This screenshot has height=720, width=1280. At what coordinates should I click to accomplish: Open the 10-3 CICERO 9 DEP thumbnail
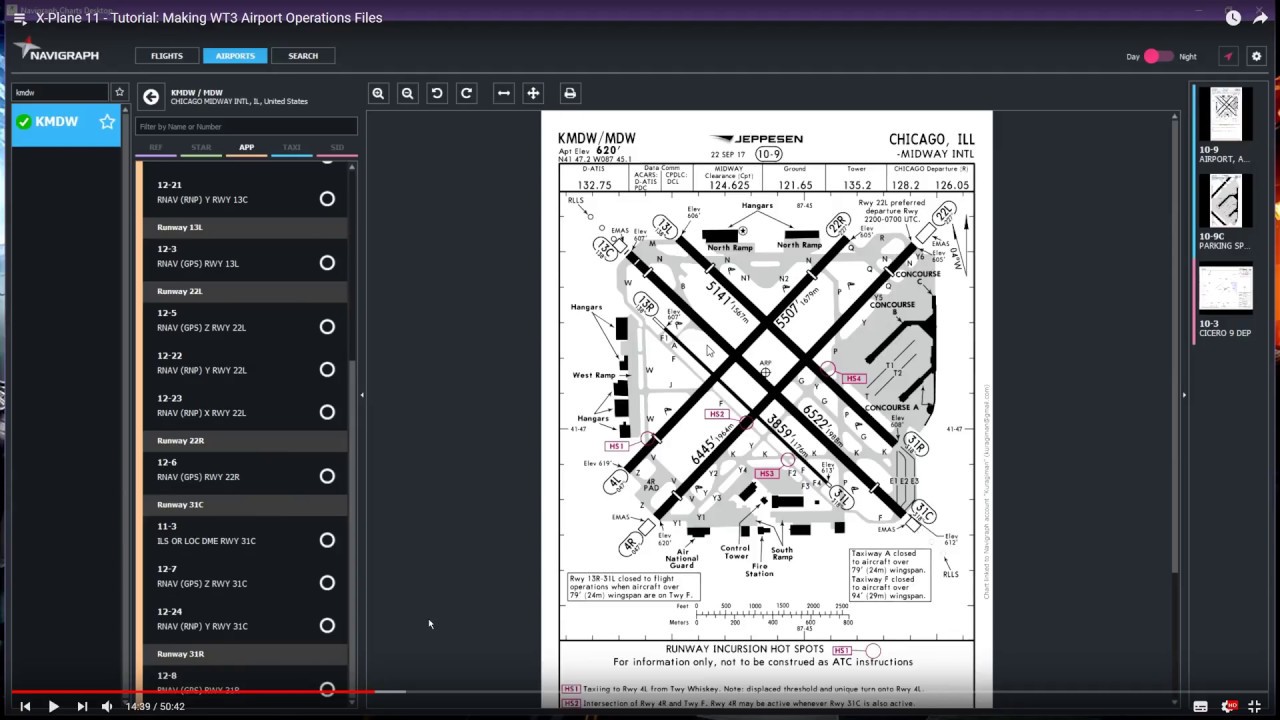click(1225, 299)
